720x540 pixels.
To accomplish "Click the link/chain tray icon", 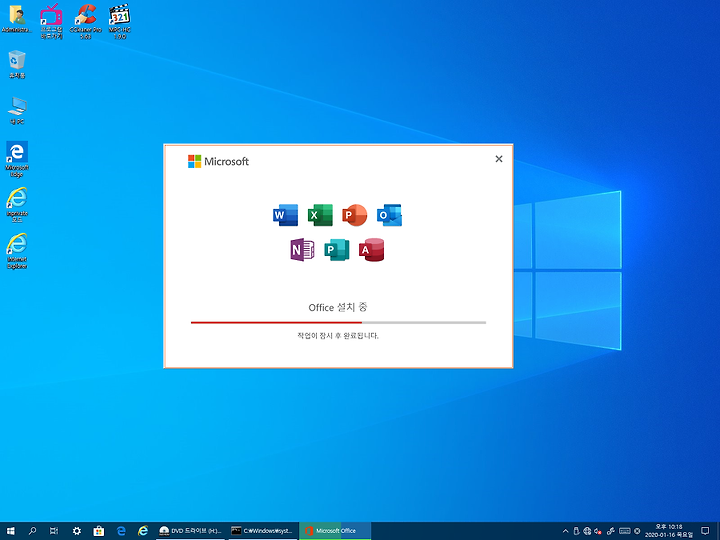I will point(611,531).
